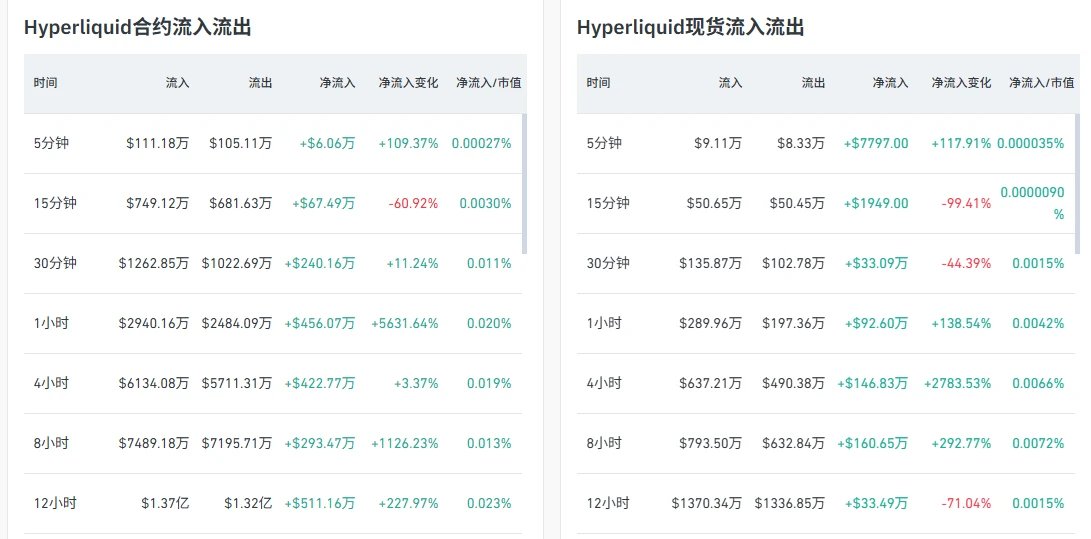This screenshot has width=1091, height=539.
Task: Click the +2783.53% spot change value
Action: [957, 383]
